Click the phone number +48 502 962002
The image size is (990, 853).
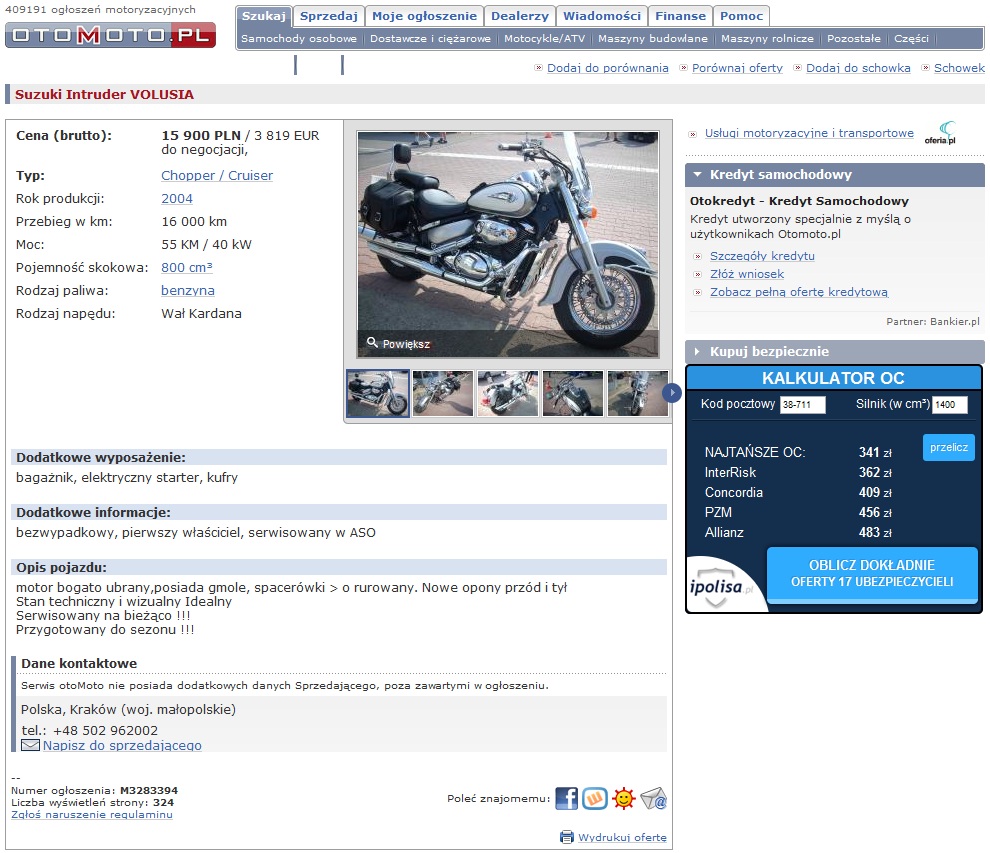coord(105,731)
